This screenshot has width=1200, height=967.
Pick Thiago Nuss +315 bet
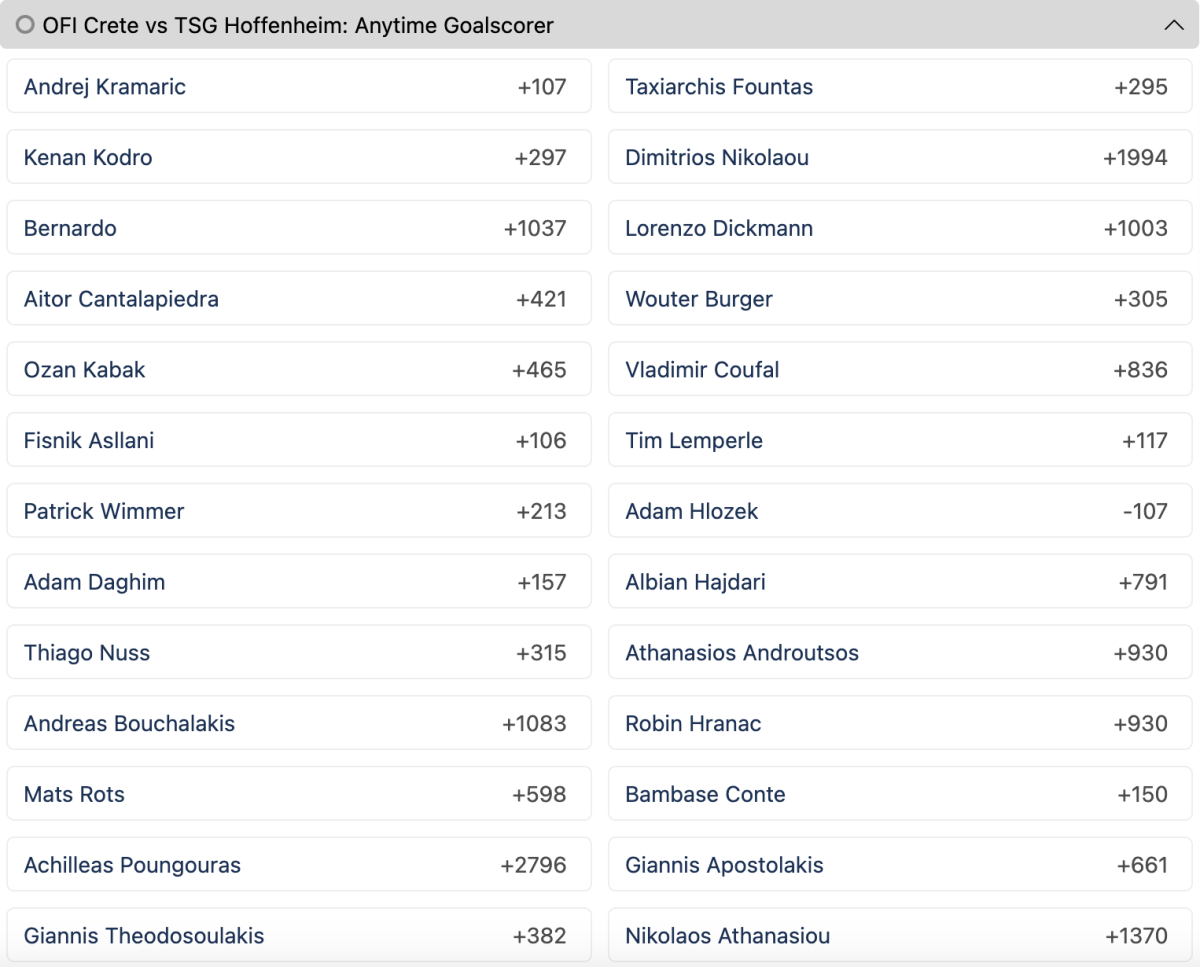299,653
